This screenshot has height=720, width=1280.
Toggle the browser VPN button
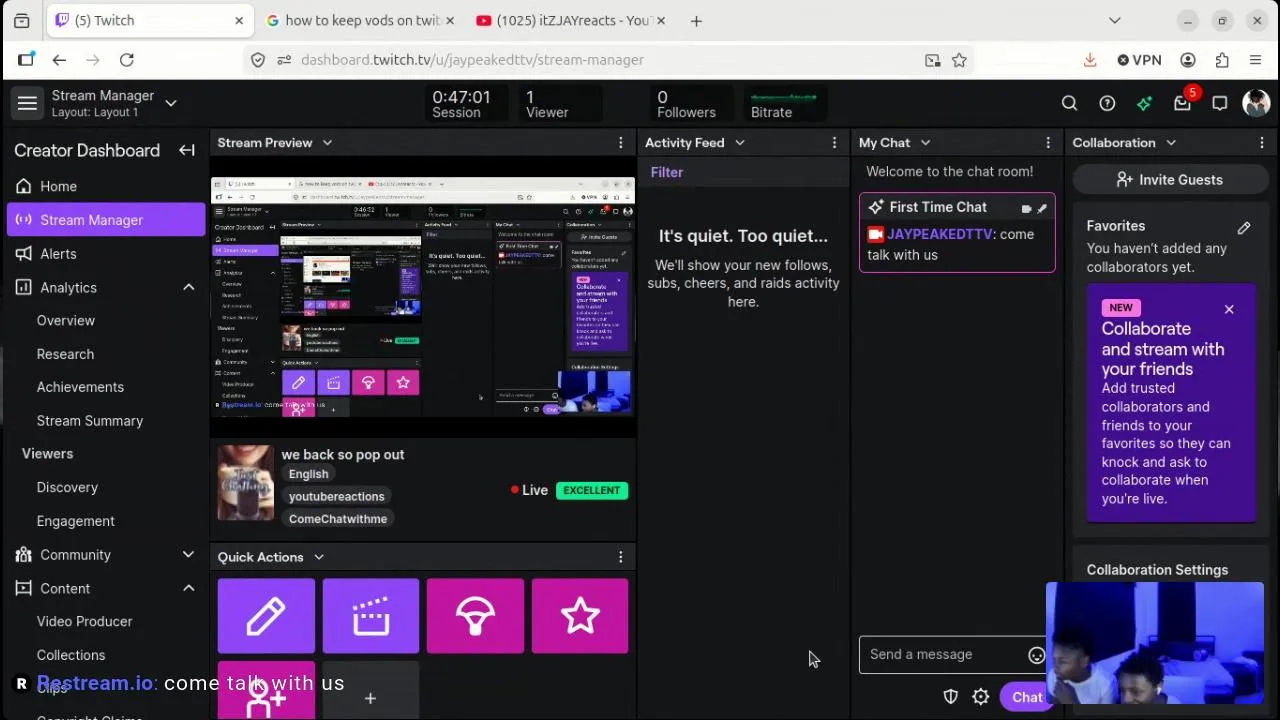1139,60
